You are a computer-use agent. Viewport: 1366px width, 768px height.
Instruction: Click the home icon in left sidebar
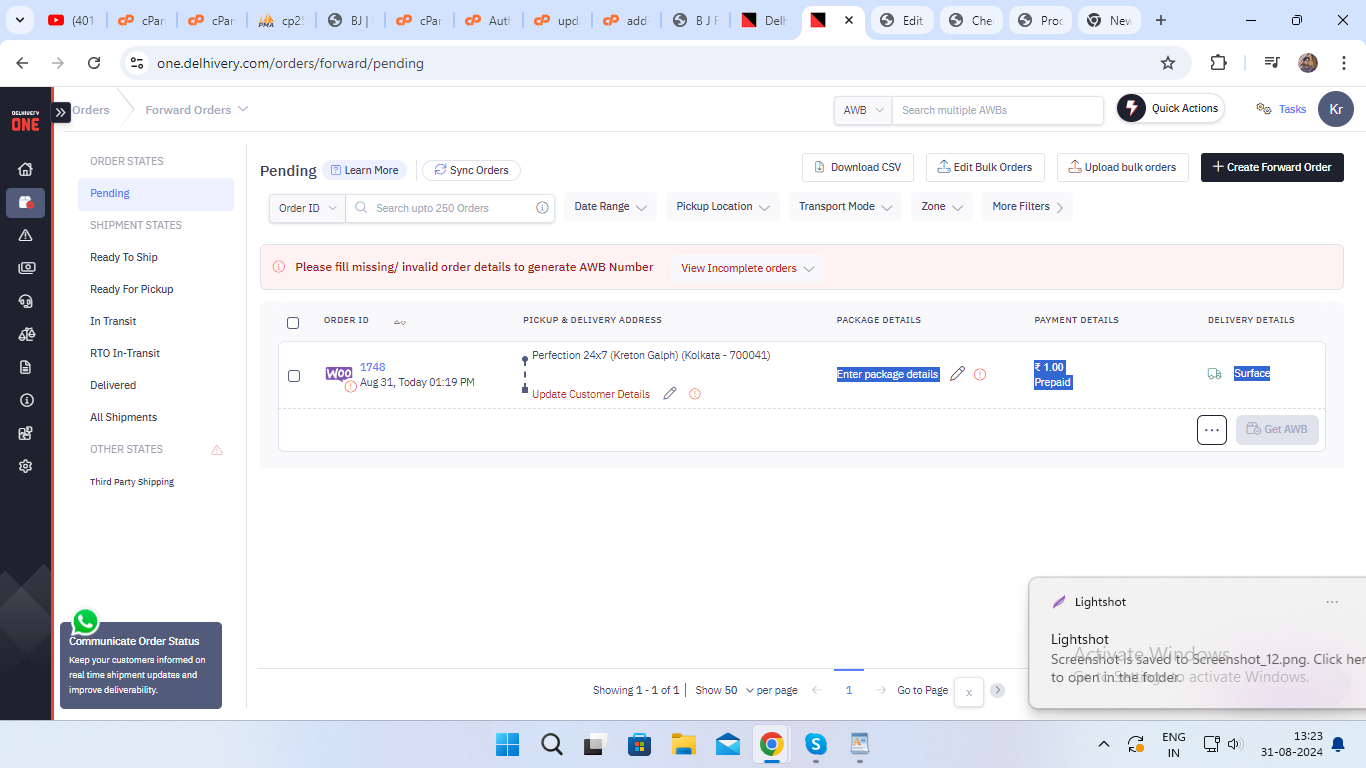(x=26, y=169)
